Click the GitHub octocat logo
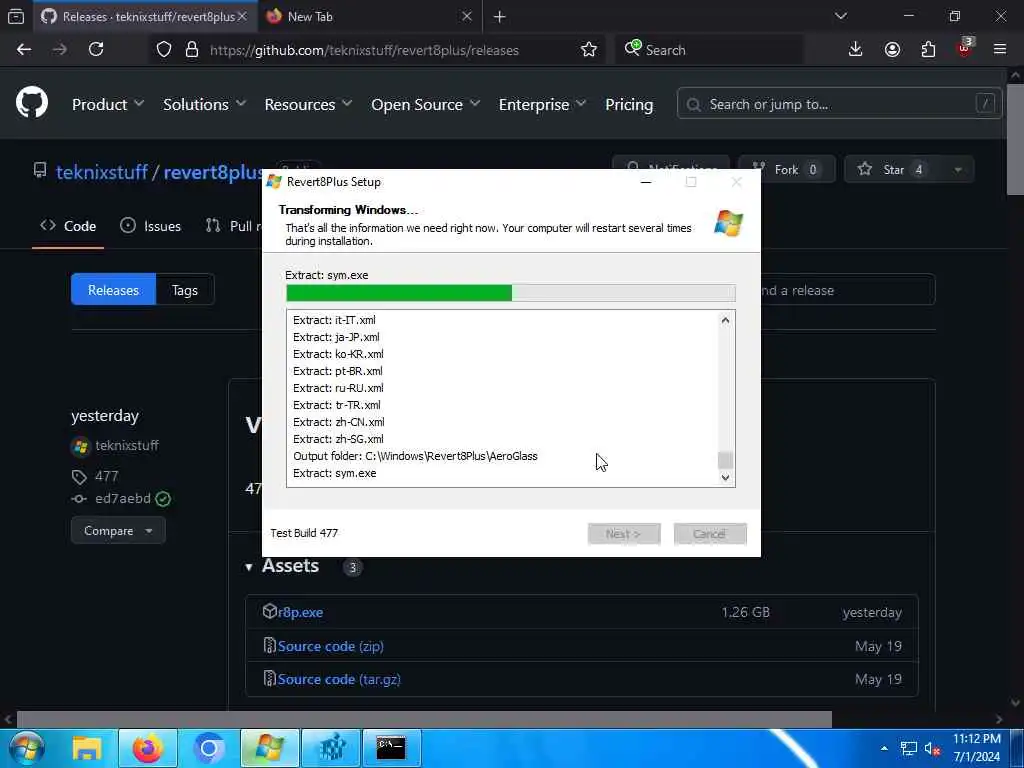This screenshot has height=768, width=1024. 32,104
